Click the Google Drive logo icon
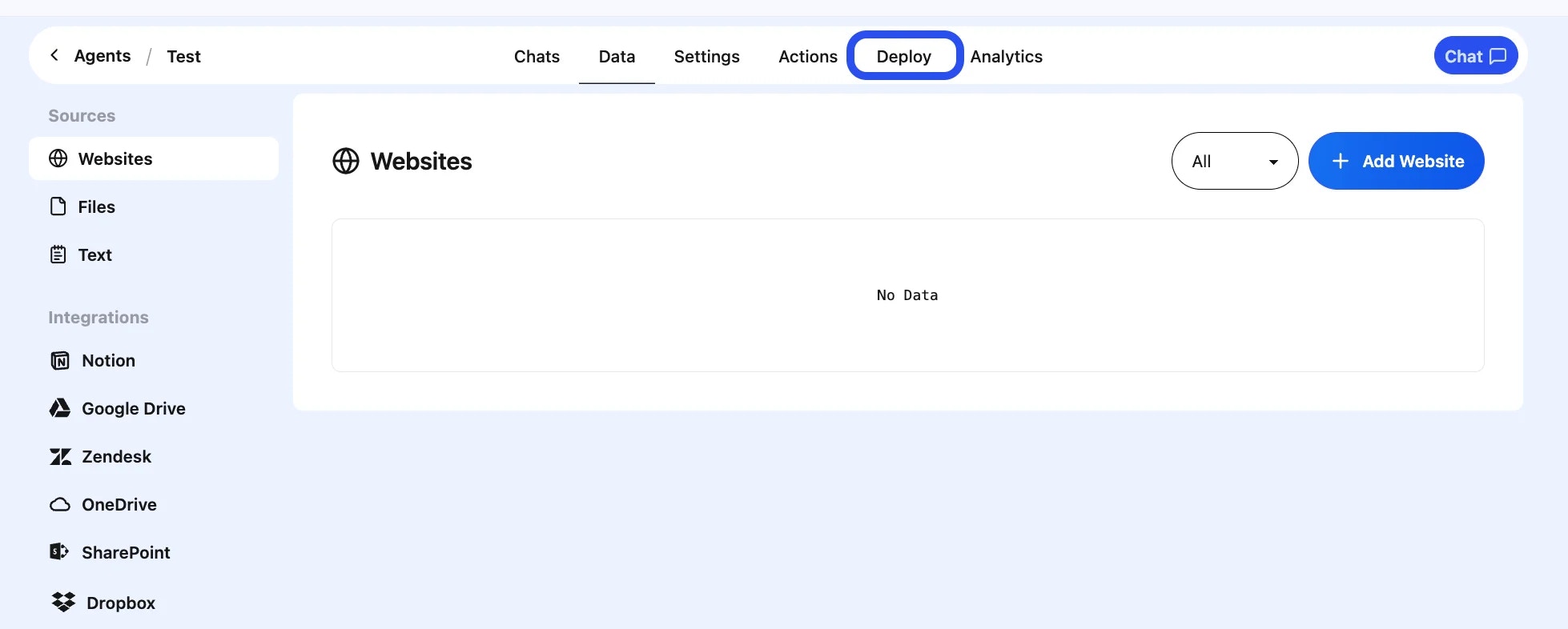This screenshot has height=629, width=1568. tap(60, 408)
